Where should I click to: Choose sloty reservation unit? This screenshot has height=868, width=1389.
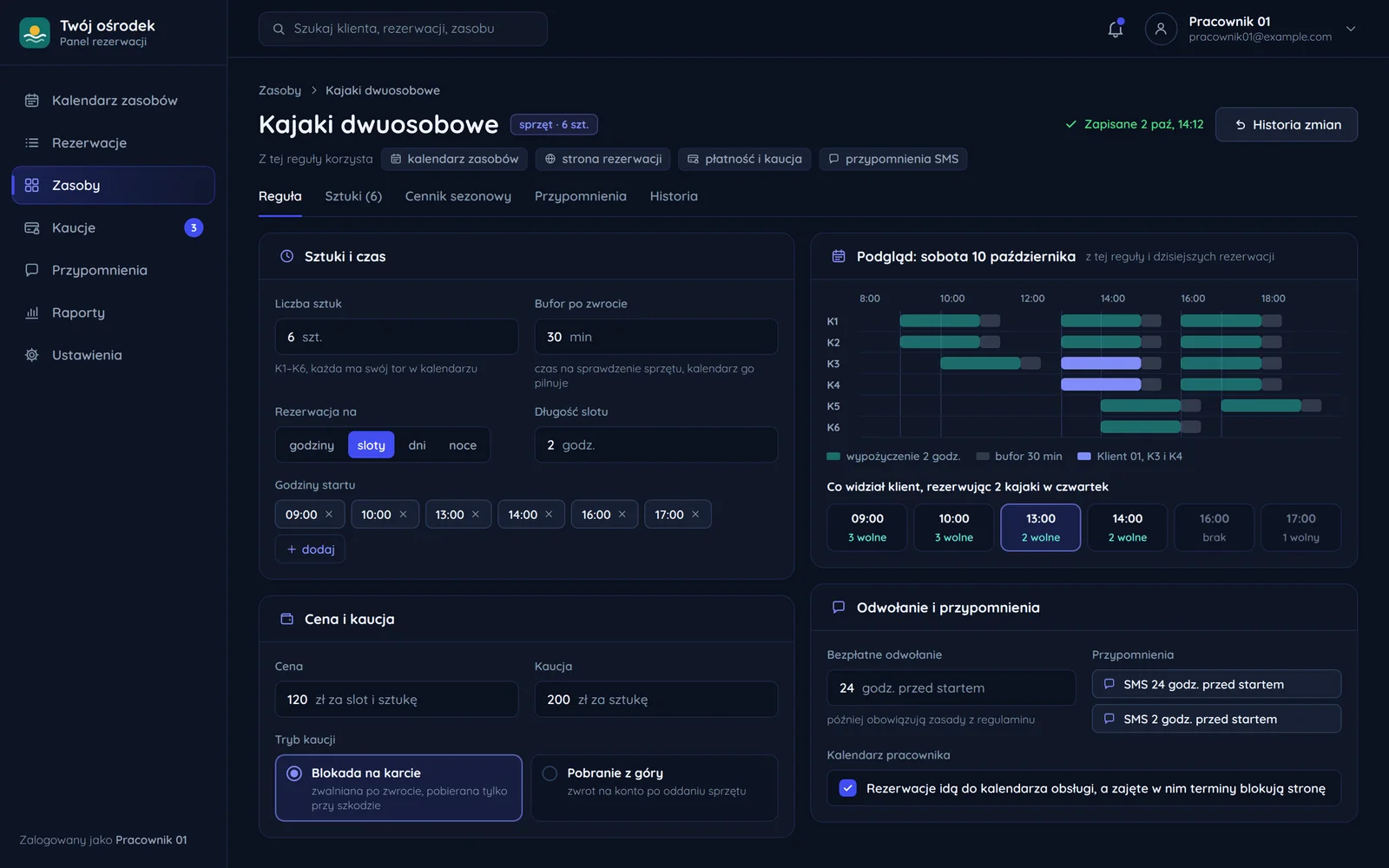[x=372, y=445]
